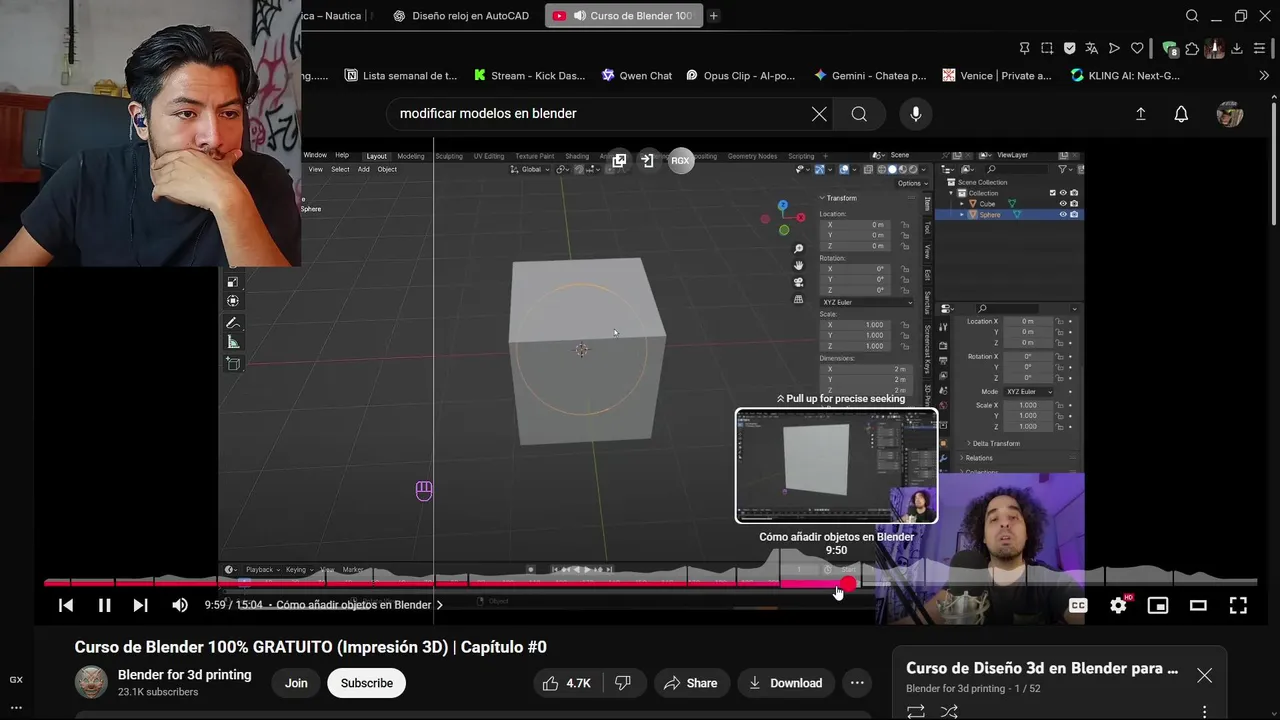This screenshot has width=1280, height=720.
Task: Pause the YouTube video
Action: point(104,605)
